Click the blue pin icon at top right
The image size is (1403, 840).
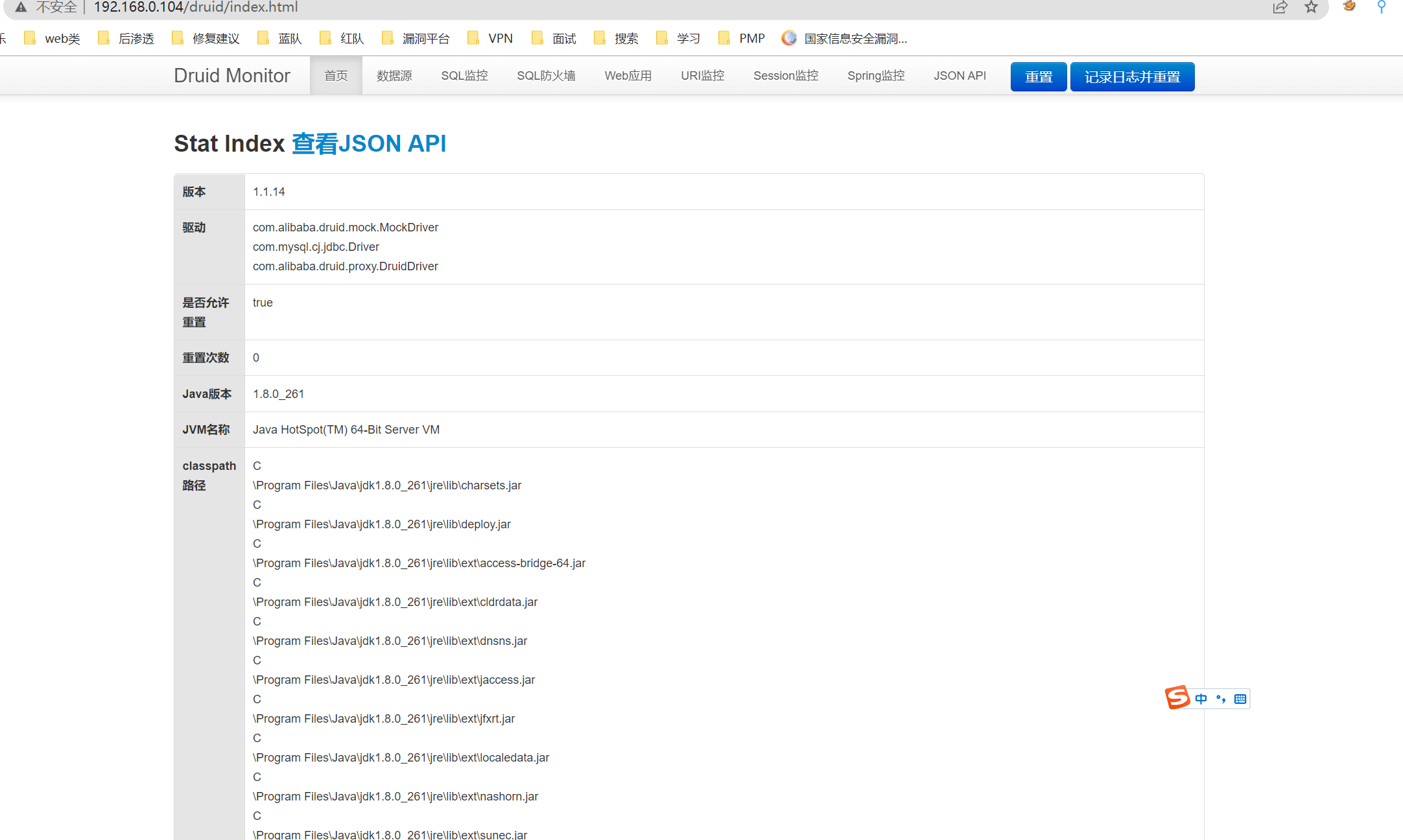point(1382,6)
